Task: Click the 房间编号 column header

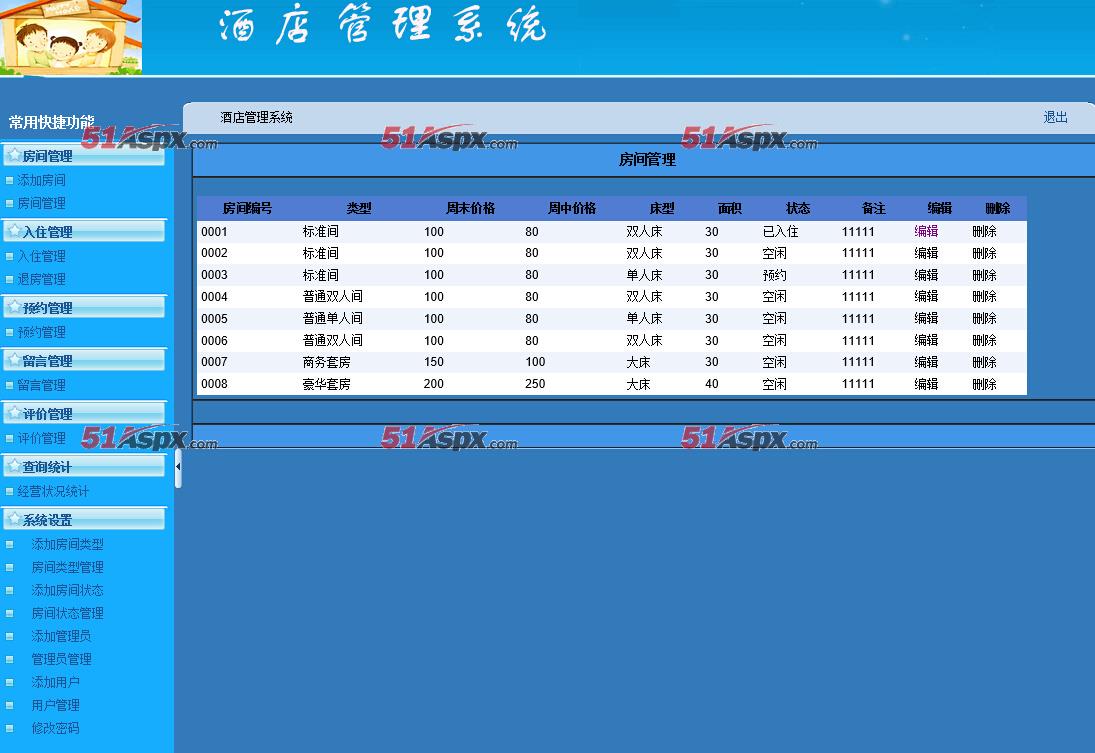Action: 247,208
